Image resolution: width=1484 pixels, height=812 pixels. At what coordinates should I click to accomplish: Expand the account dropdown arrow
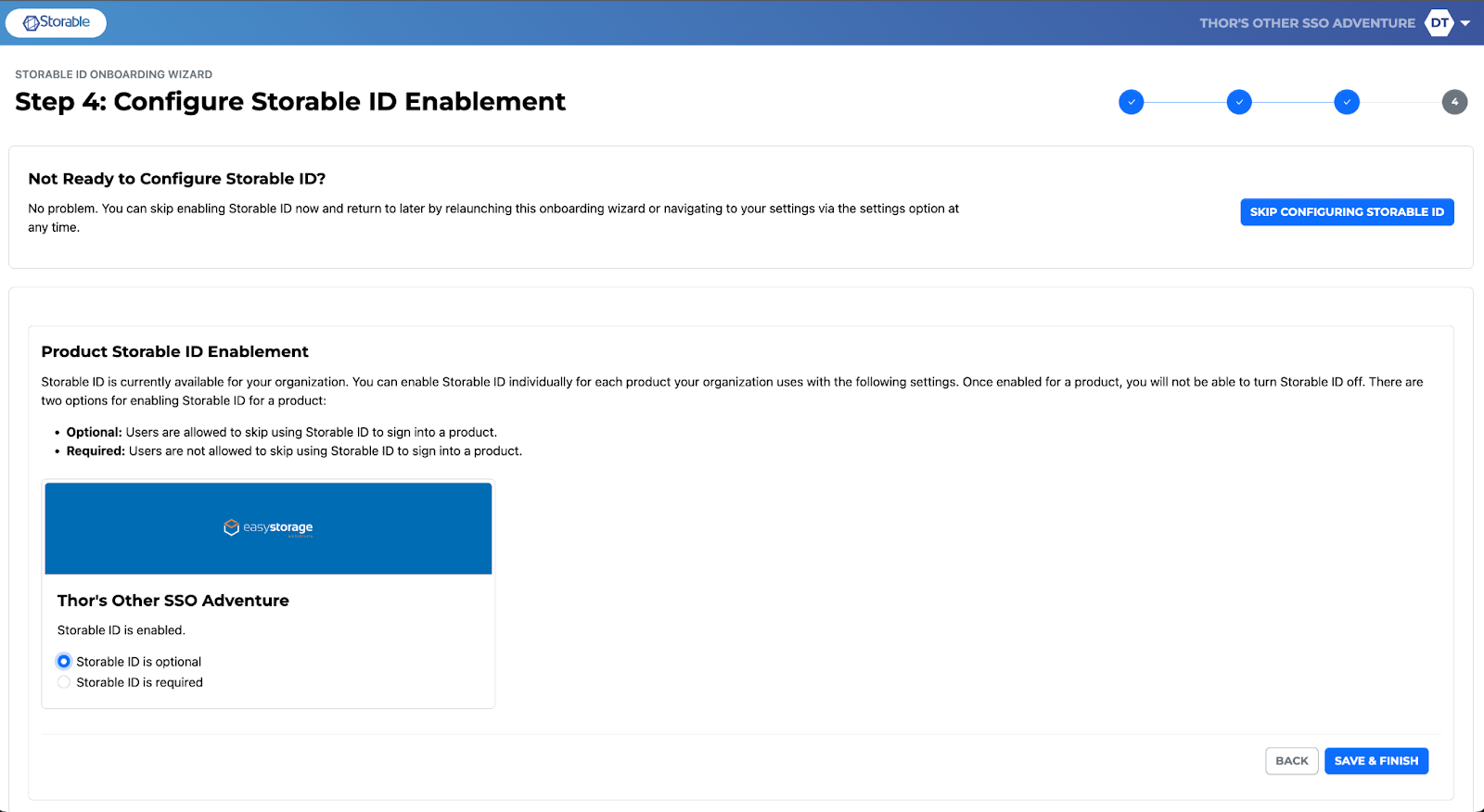pyautogui.click(x=1465, y=23)
